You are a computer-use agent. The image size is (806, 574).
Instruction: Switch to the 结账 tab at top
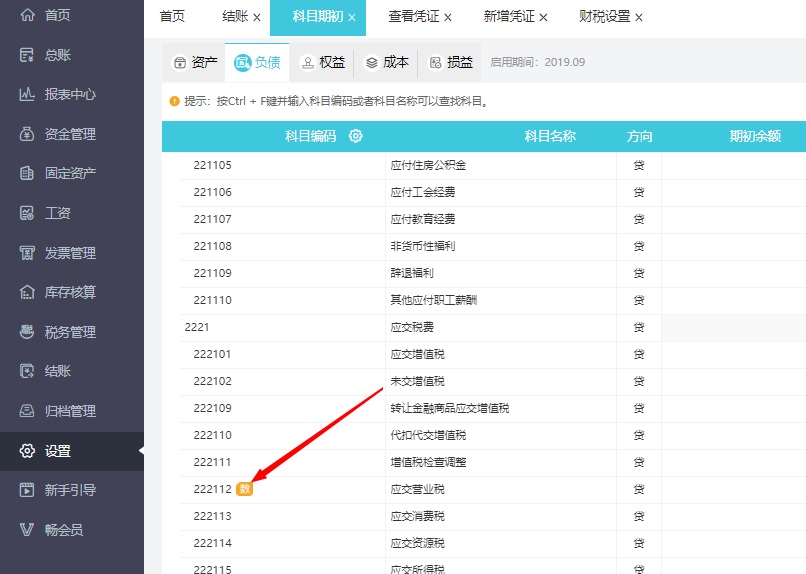[x=235, y=16]
